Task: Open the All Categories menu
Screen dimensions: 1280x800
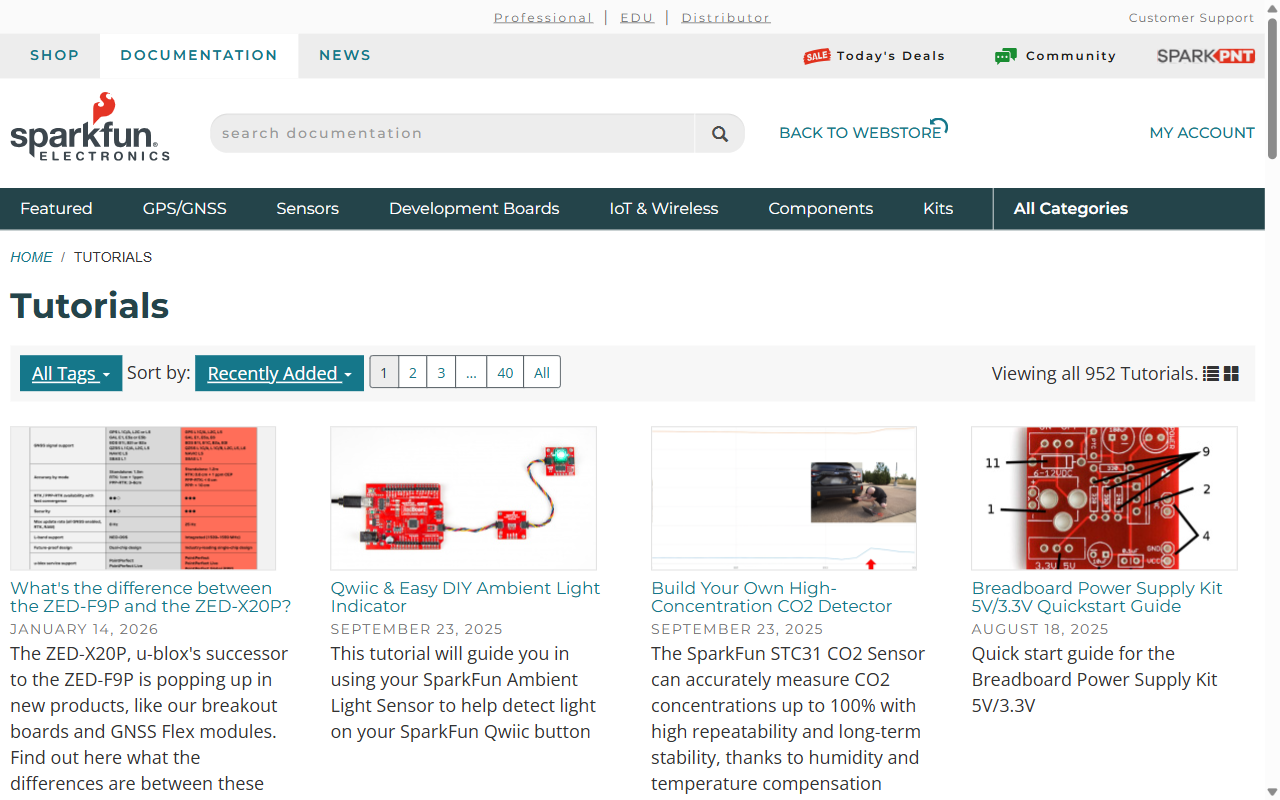Action: click(x=1071, y=209)
